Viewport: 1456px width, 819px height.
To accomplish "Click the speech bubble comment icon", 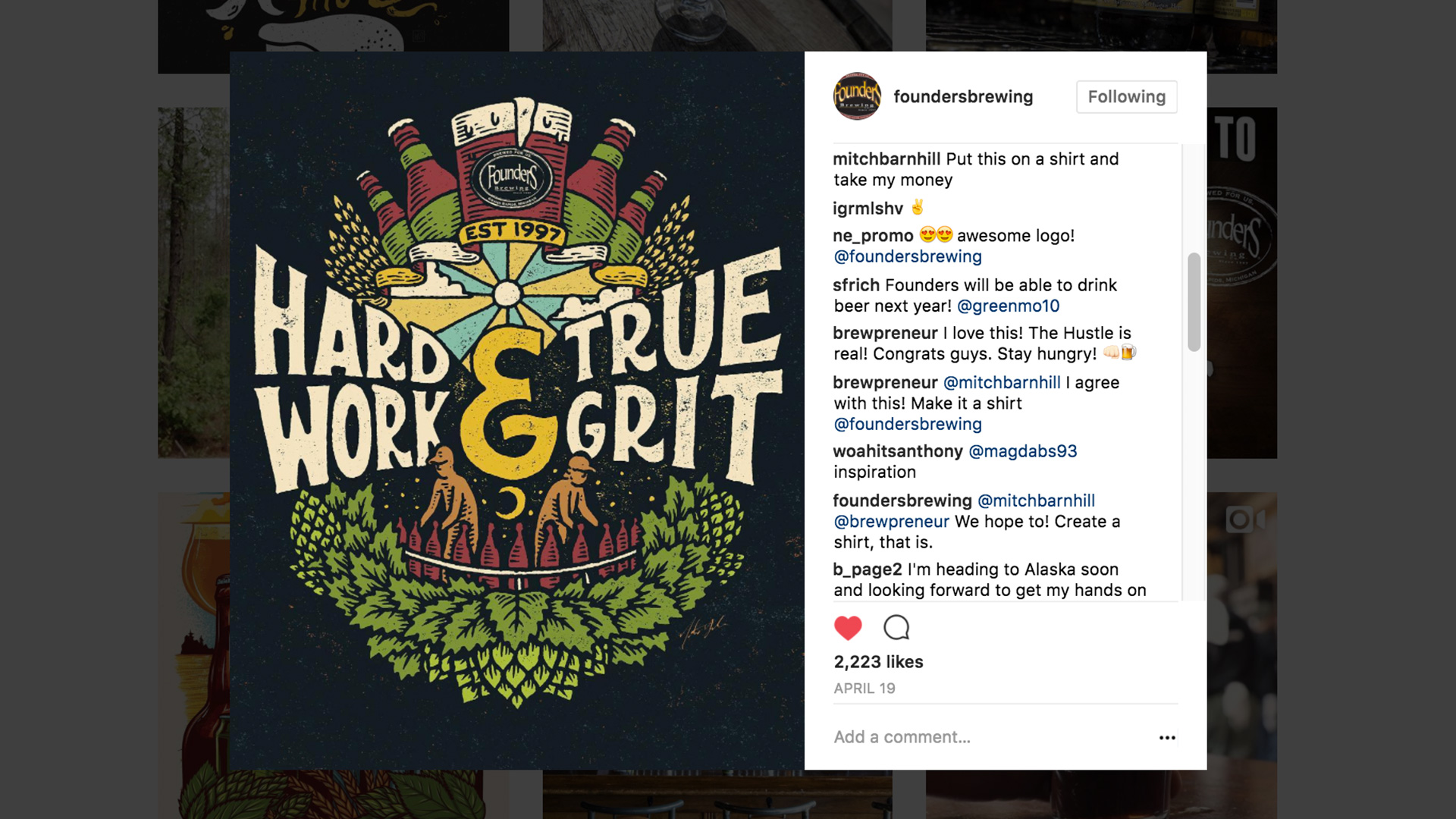I will pyautogui.click(x=896, y=628).
